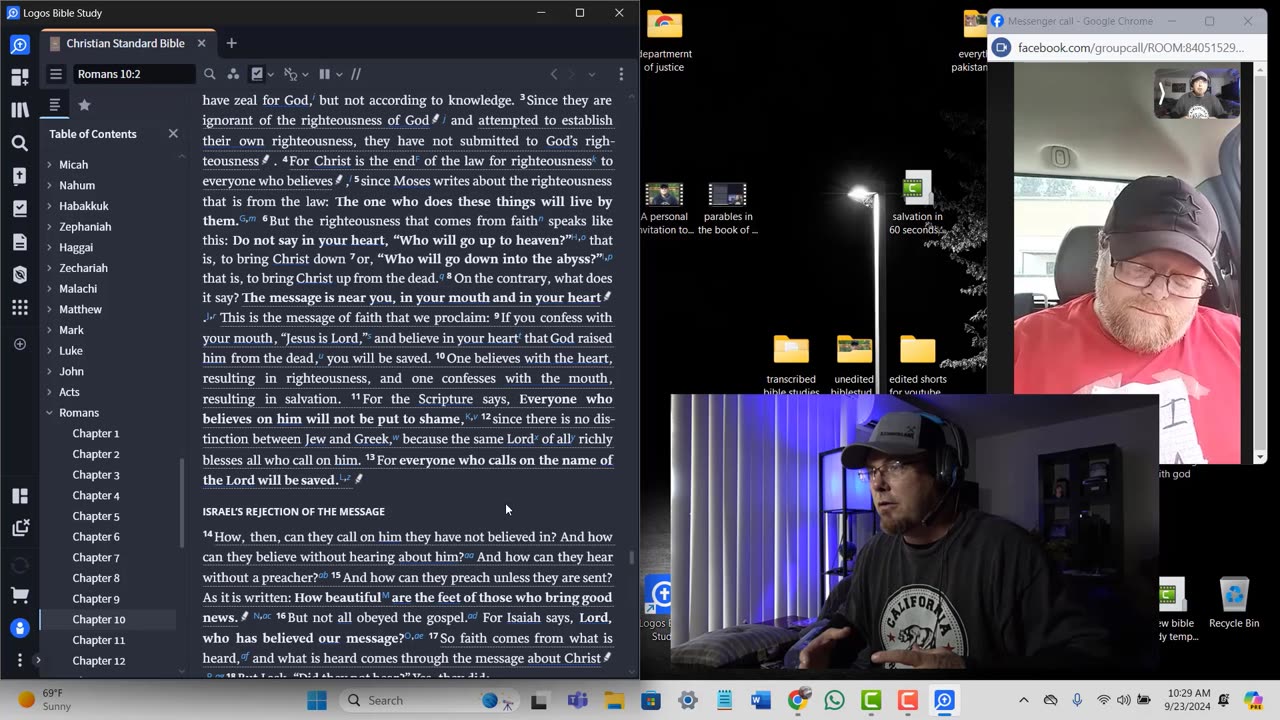Open the Library icon in Logos sidebar

[x=19, y=110]
